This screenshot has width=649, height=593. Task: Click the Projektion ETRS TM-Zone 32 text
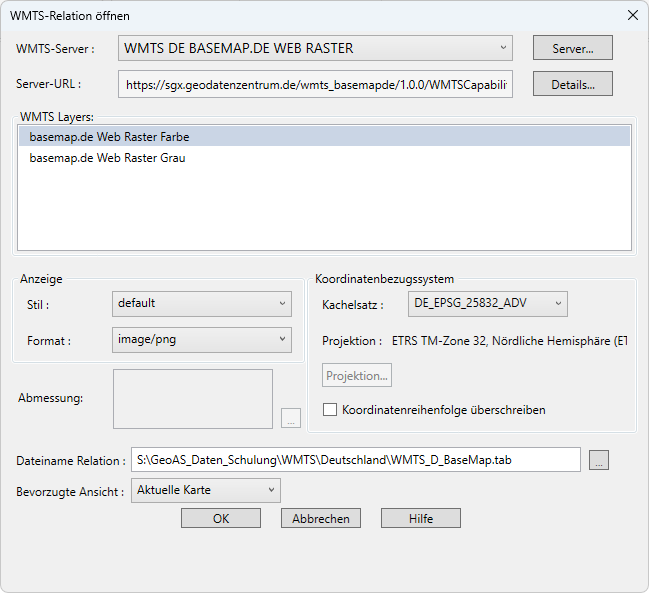509,341
